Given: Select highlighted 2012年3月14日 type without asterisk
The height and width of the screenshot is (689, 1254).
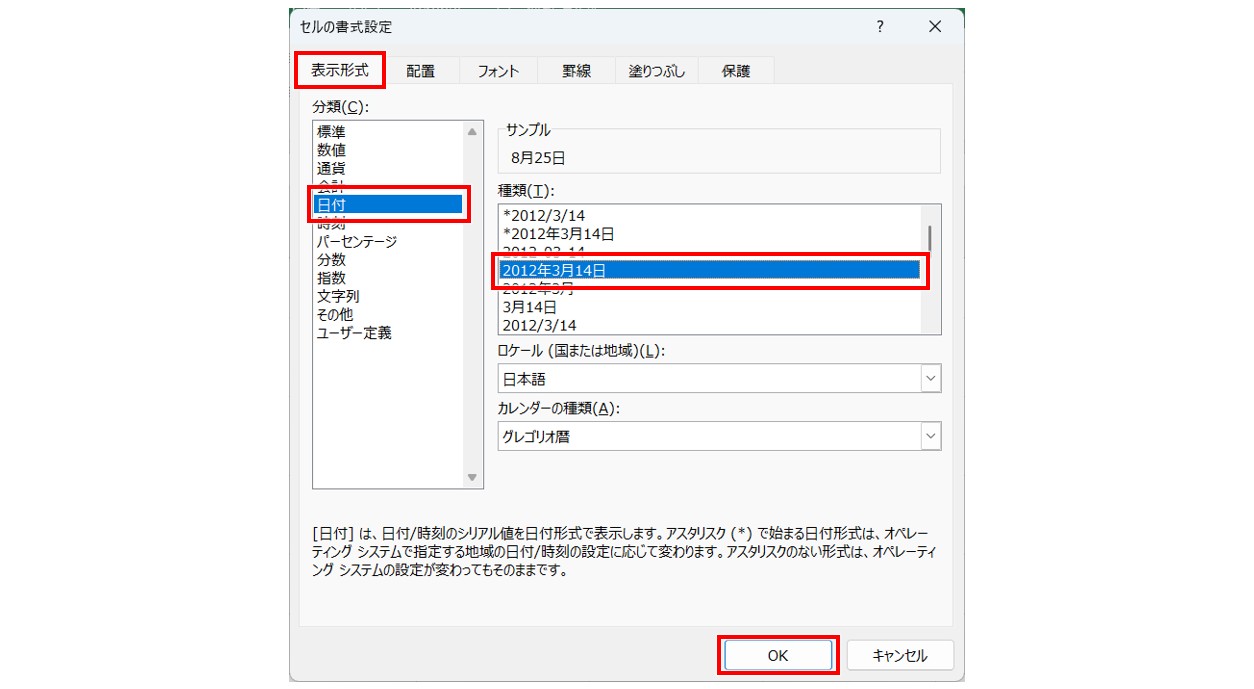Looking at the screenshot, I should click(x=709, y=270).
